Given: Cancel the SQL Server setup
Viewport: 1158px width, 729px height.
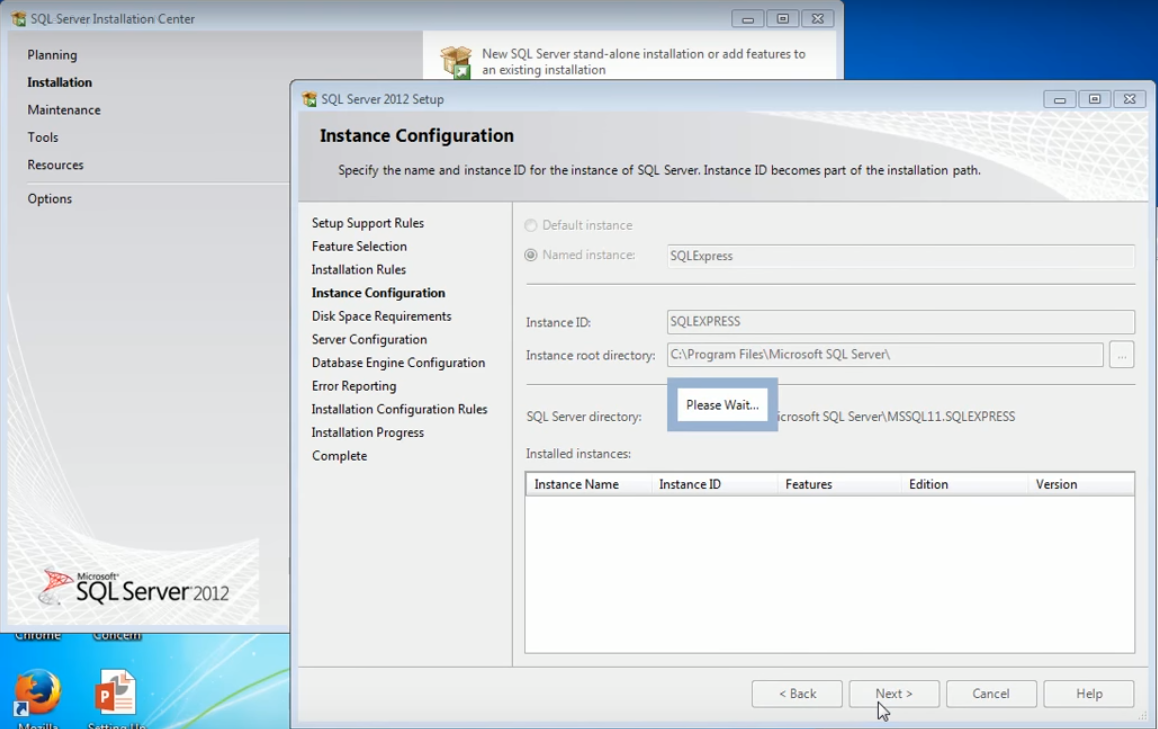Looking at the screenshot, I should (x=991, y=694).
